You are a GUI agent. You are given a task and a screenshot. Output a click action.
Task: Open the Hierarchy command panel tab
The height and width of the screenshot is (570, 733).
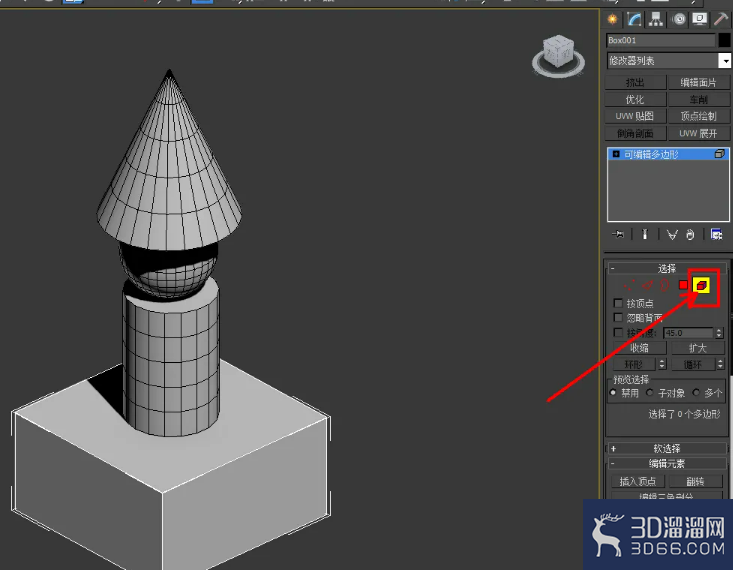656,19
